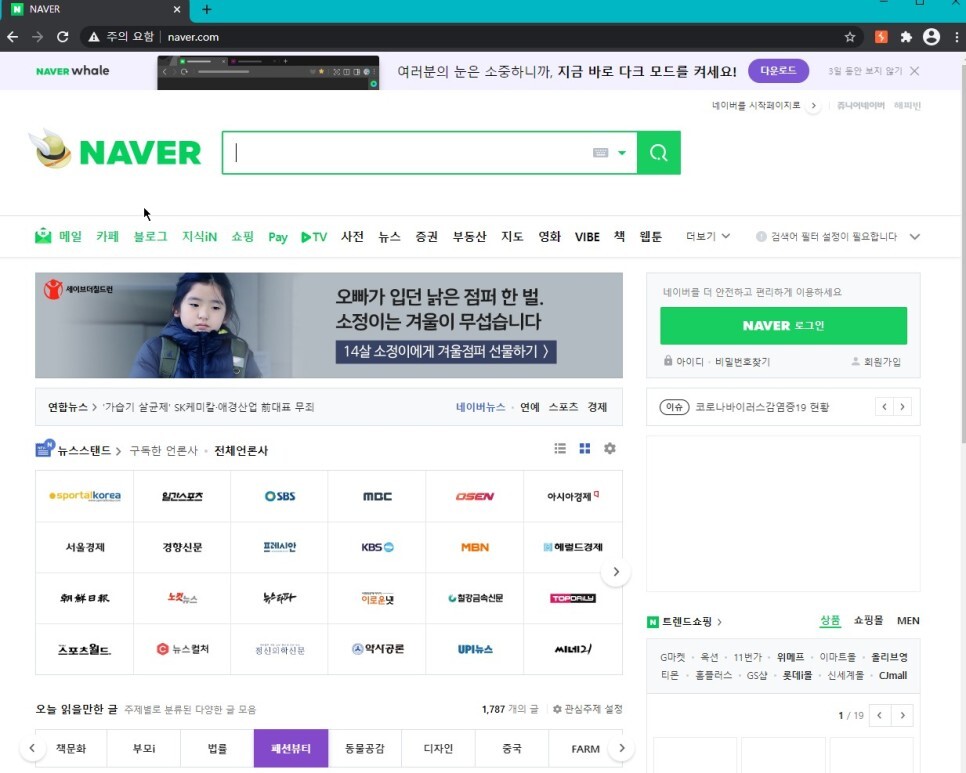
Task: Open sportalkorea outlet logo
Action: (x=84, y=496)
